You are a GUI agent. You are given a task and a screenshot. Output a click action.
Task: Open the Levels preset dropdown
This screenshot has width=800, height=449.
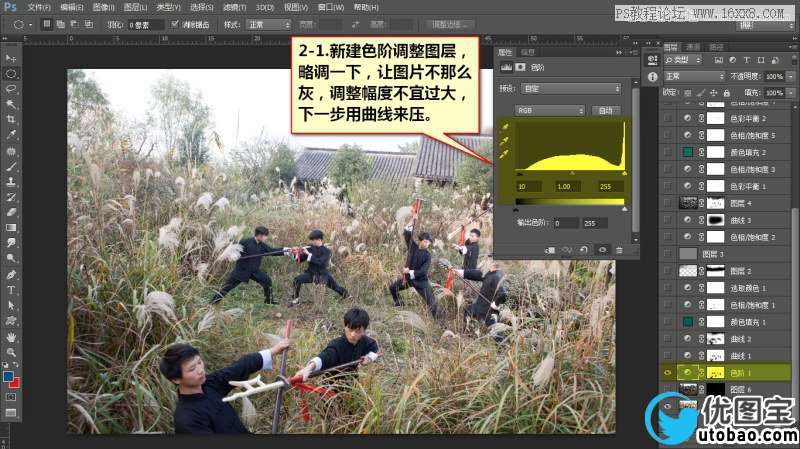pos(571,89)
